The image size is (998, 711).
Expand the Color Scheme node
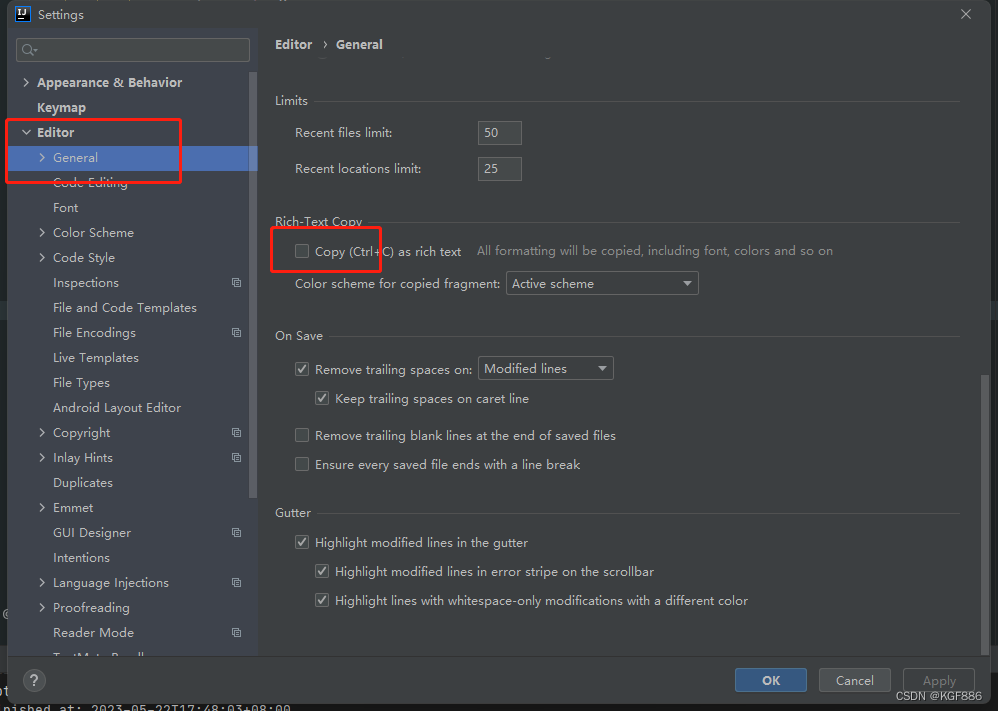click(42, 232)
